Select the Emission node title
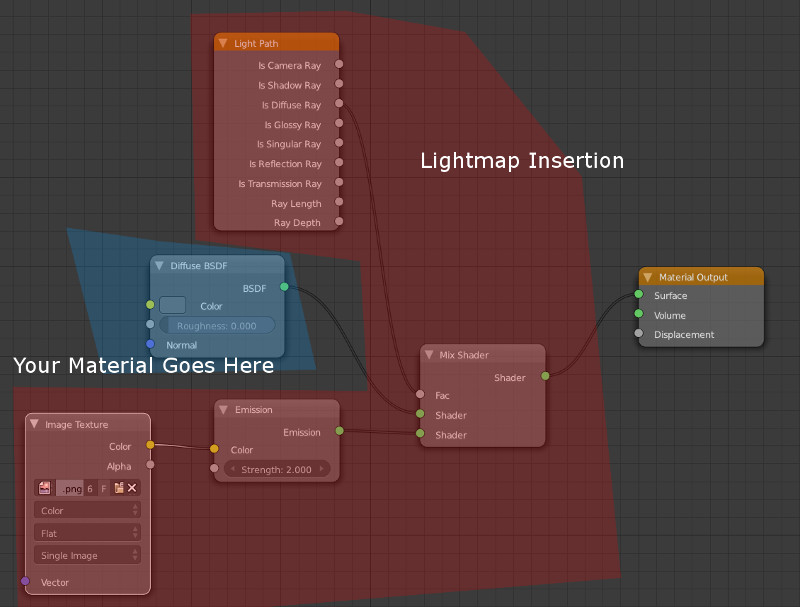 pyautogui.click(x=254, y=410)
